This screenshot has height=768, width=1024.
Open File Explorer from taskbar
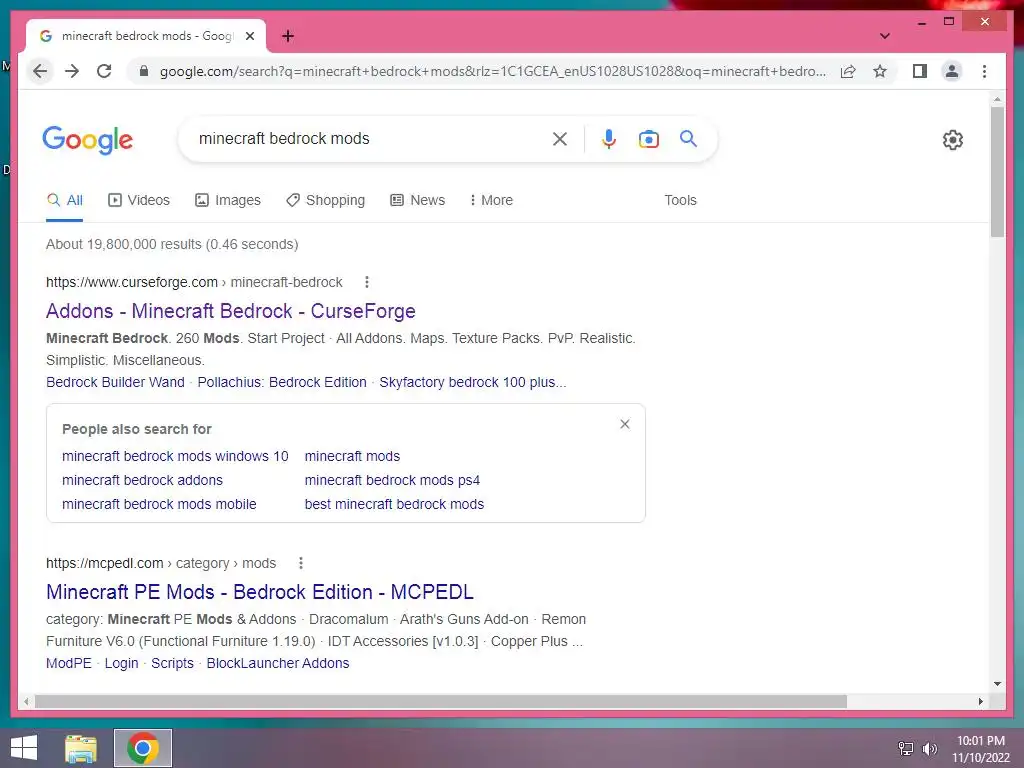coord(81,748)
